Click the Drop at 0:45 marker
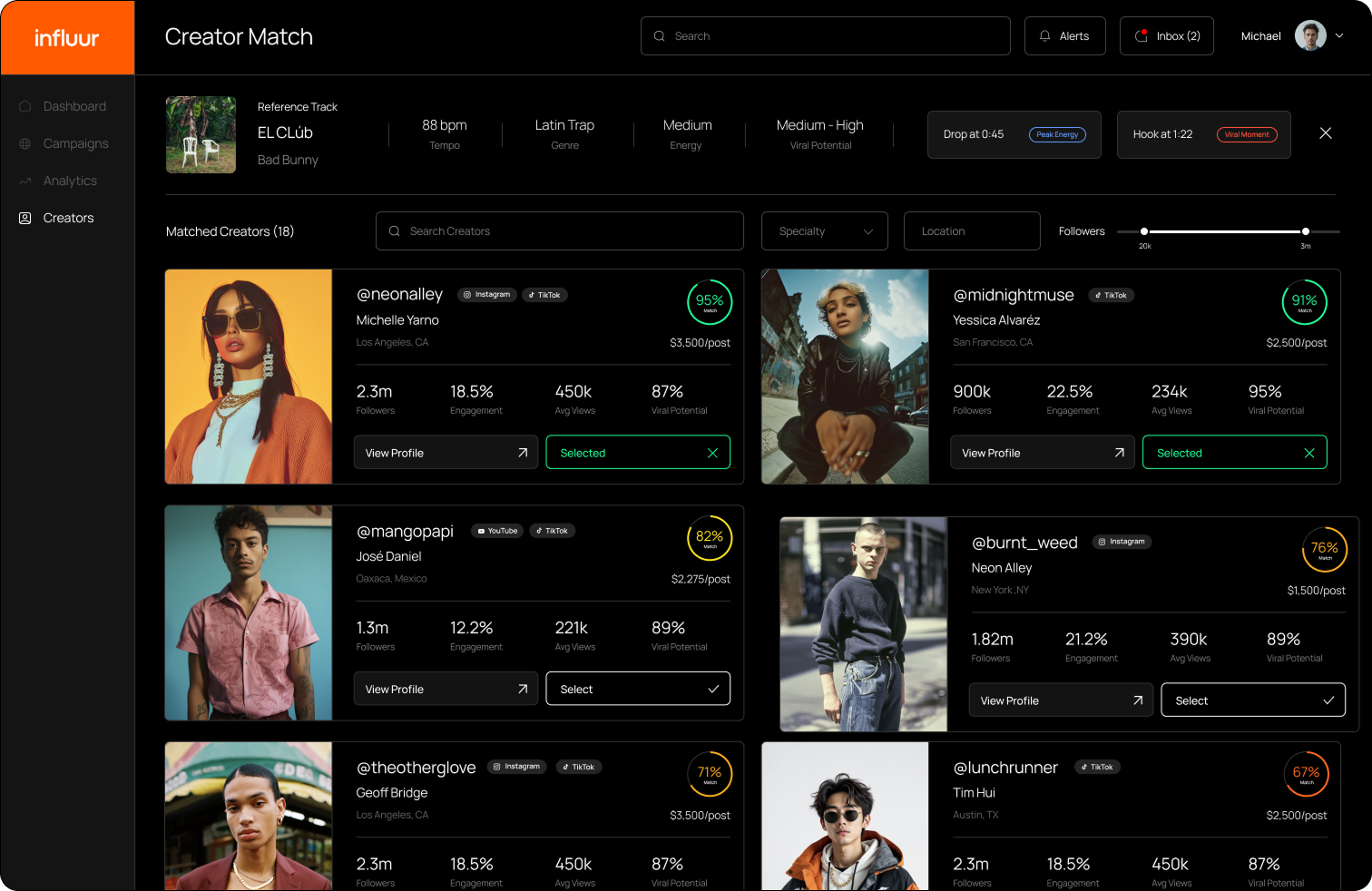Screen dimensions: 1372x891 (x=1014, y=134)
